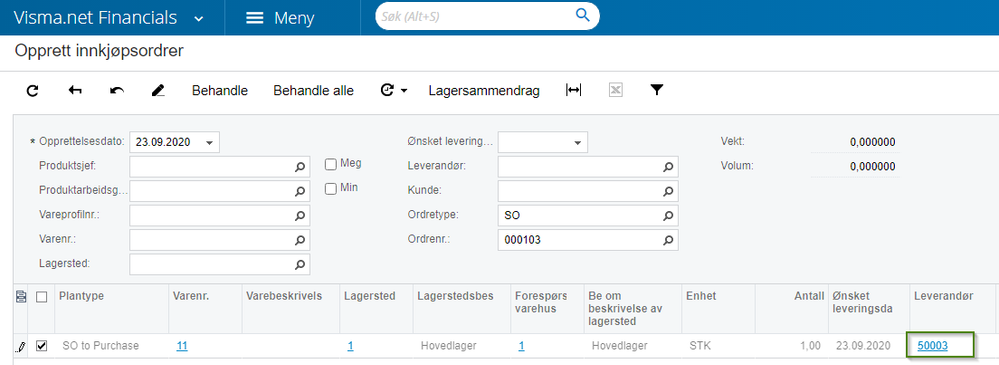The width and height of the screenshot is (999, 365).
Task: Click the row edit pencil indicator
Action: click(21, 347)
